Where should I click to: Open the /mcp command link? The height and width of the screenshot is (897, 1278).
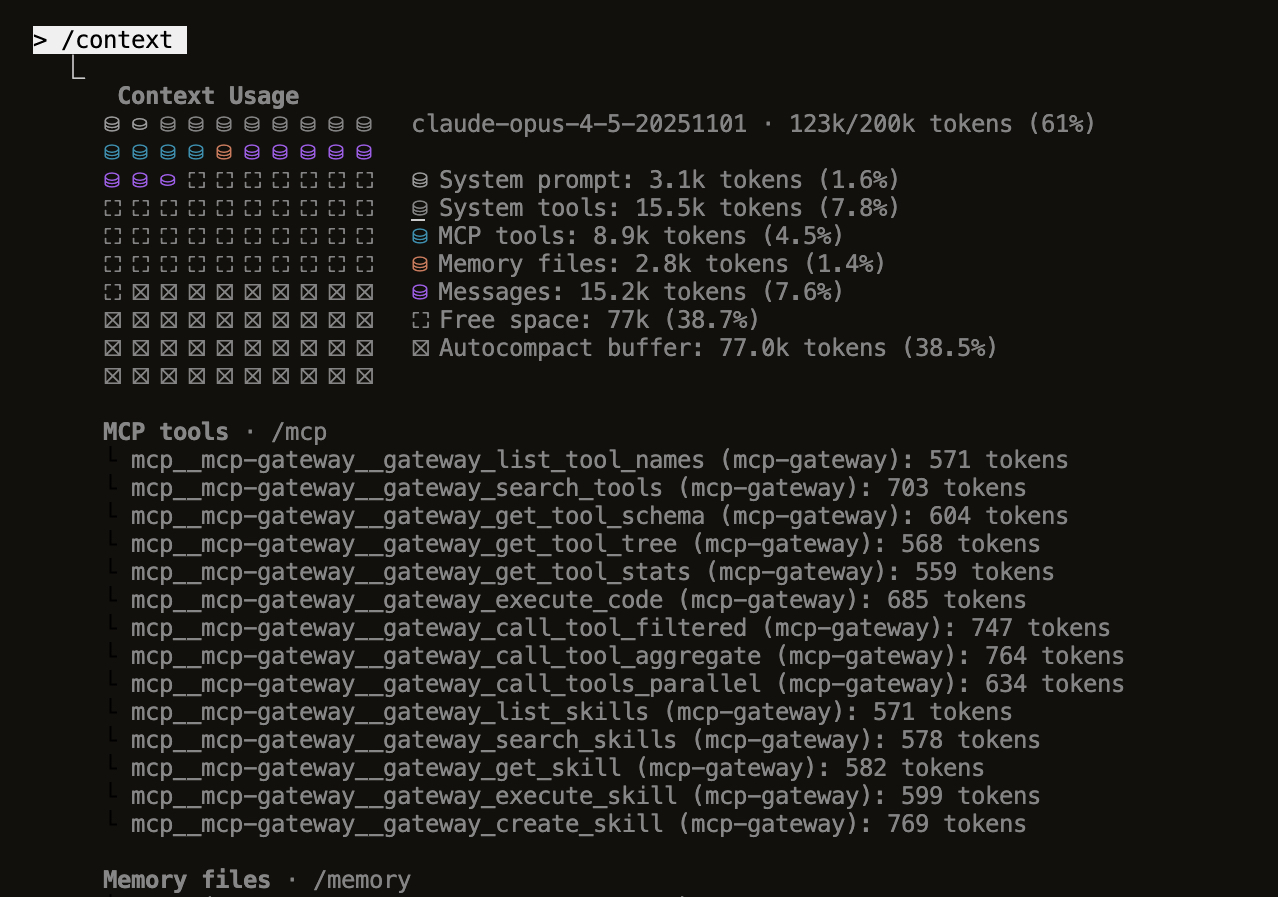299,431
